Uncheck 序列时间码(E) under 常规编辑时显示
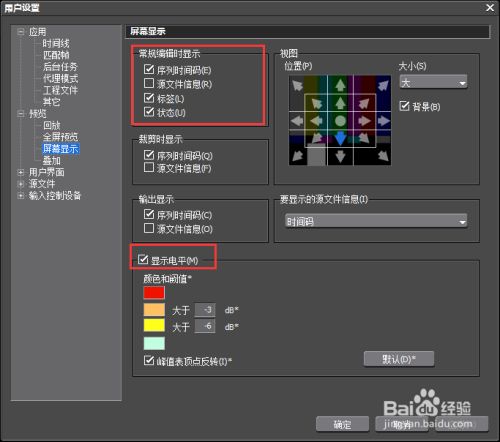This screenshot has height=442, width=500. (x=149, y=69)
